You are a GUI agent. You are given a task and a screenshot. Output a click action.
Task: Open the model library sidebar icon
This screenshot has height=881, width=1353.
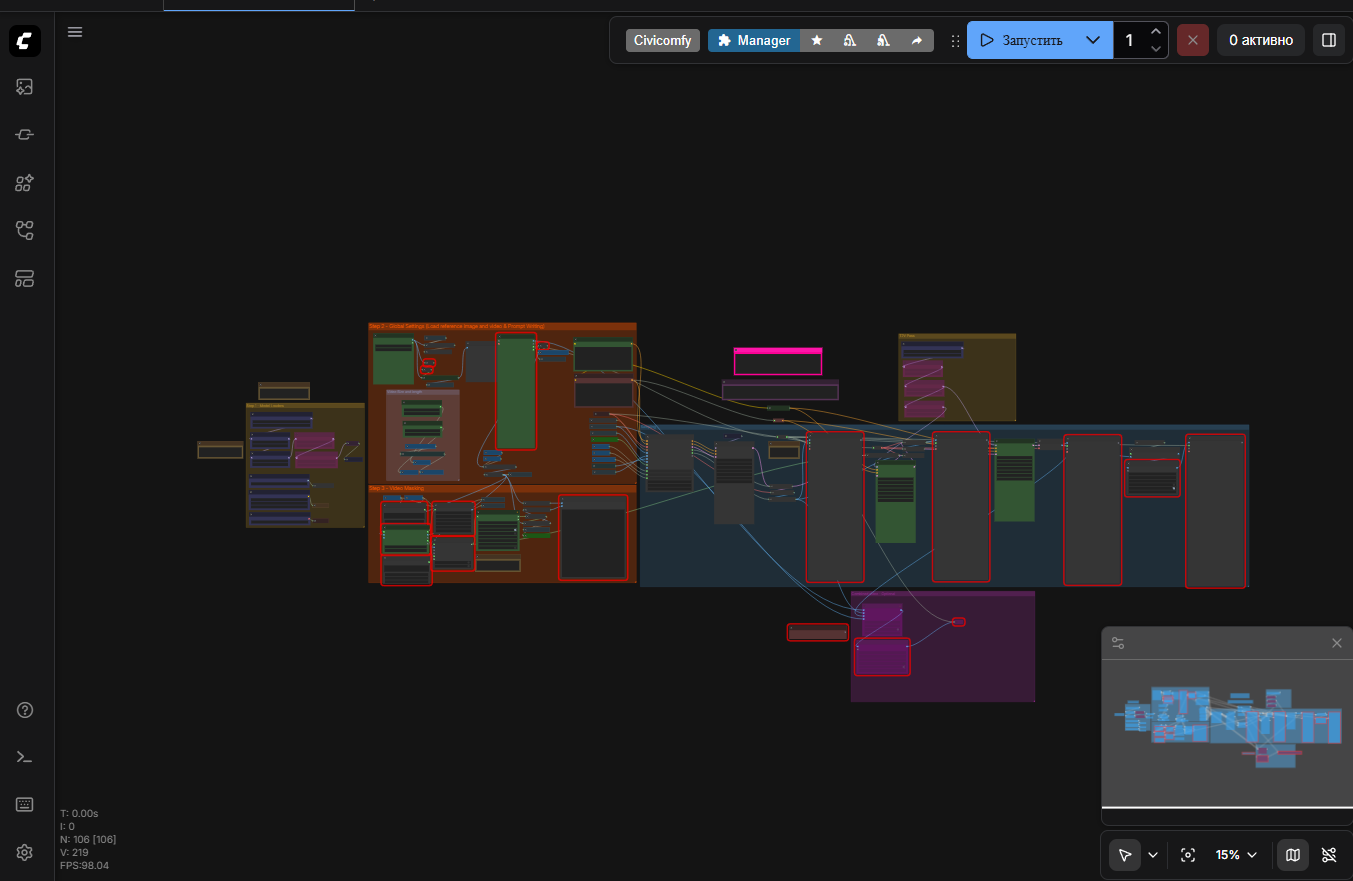pyautogui.click(x=25, y=183)
